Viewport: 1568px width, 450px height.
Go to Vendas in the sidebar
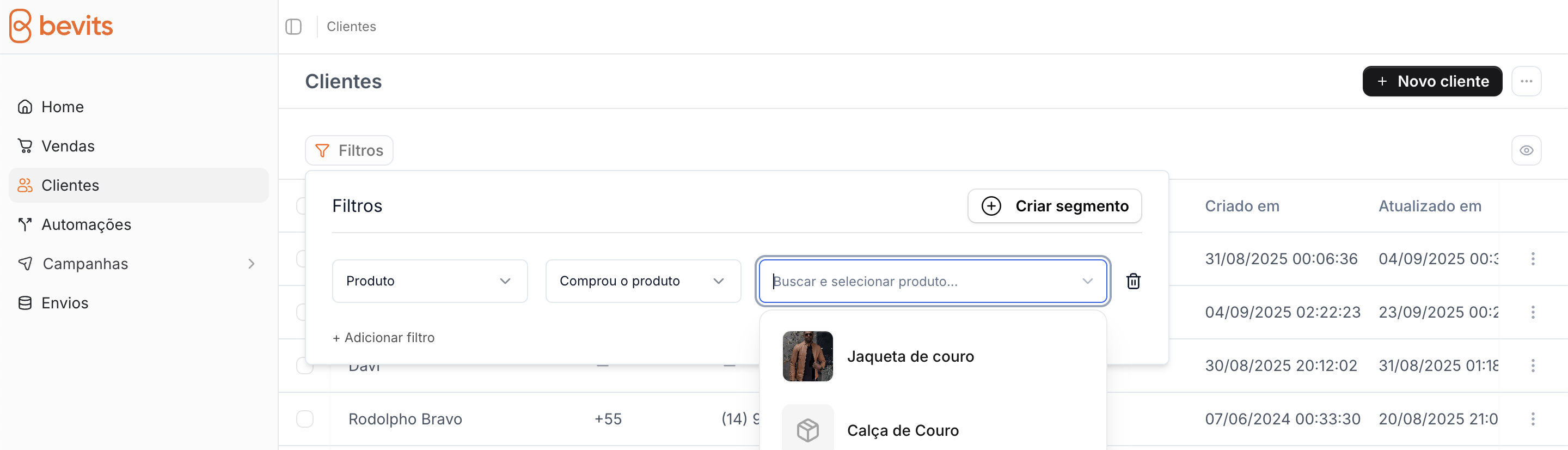click(68, 146)
